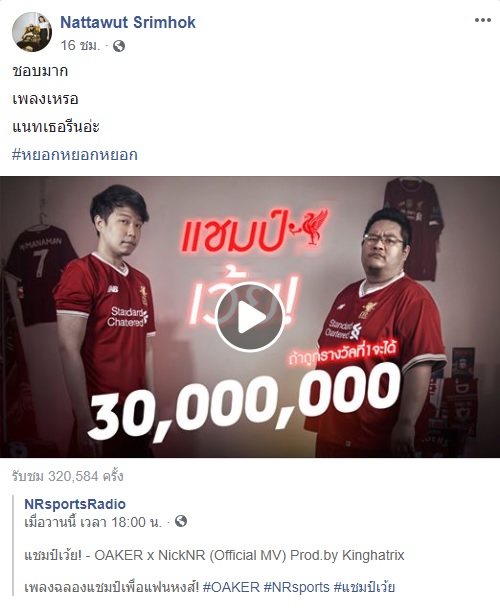Viewport: 500px width, 608px height.
Task: Open the NRsportsRadio page link
Action: [x=75, y=504]
